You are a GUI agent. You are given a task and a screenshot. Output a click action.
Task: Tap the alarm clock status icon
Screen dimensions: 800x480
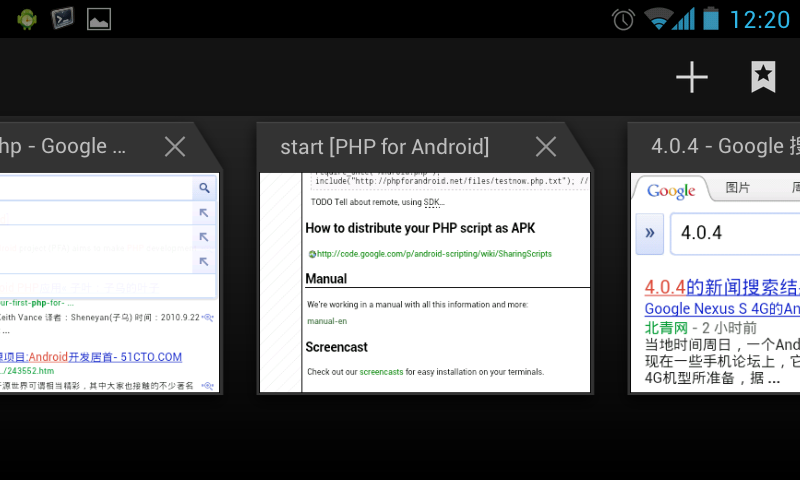[623, 20]
